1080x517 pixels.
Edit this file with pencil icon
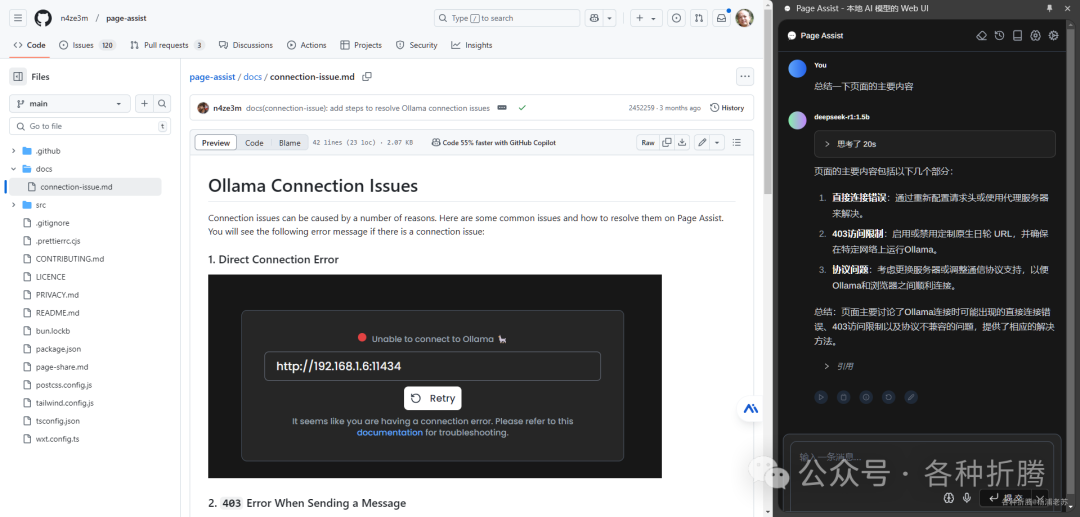click(x=702, y=143)
